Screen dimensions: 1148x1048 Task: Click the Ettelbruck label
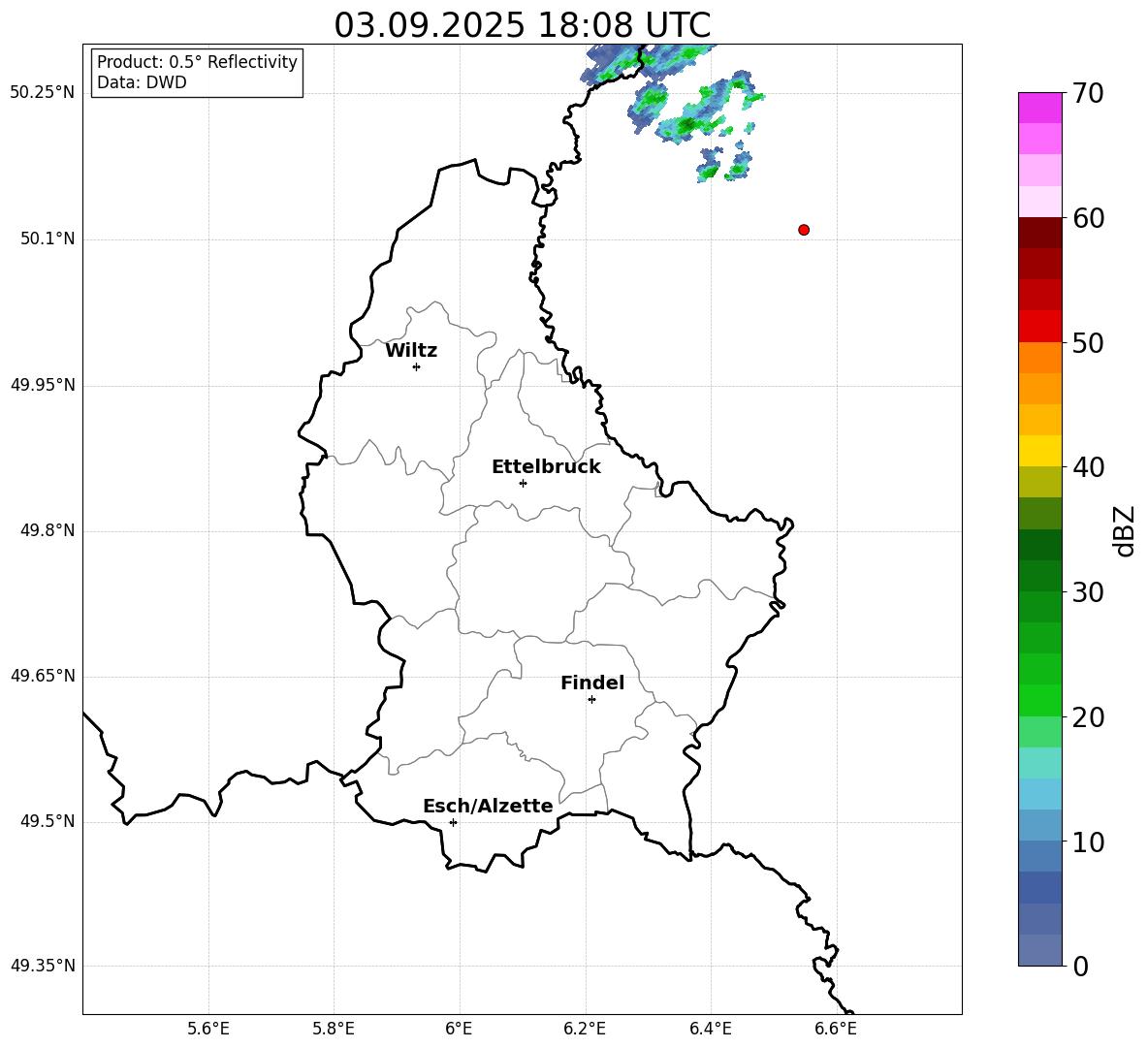coord(546,467)
